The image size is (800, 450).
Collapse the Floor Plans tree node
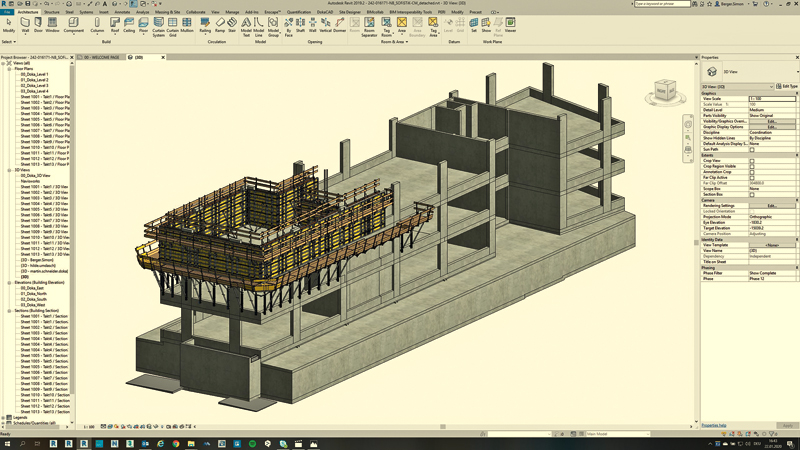[10, 68]
